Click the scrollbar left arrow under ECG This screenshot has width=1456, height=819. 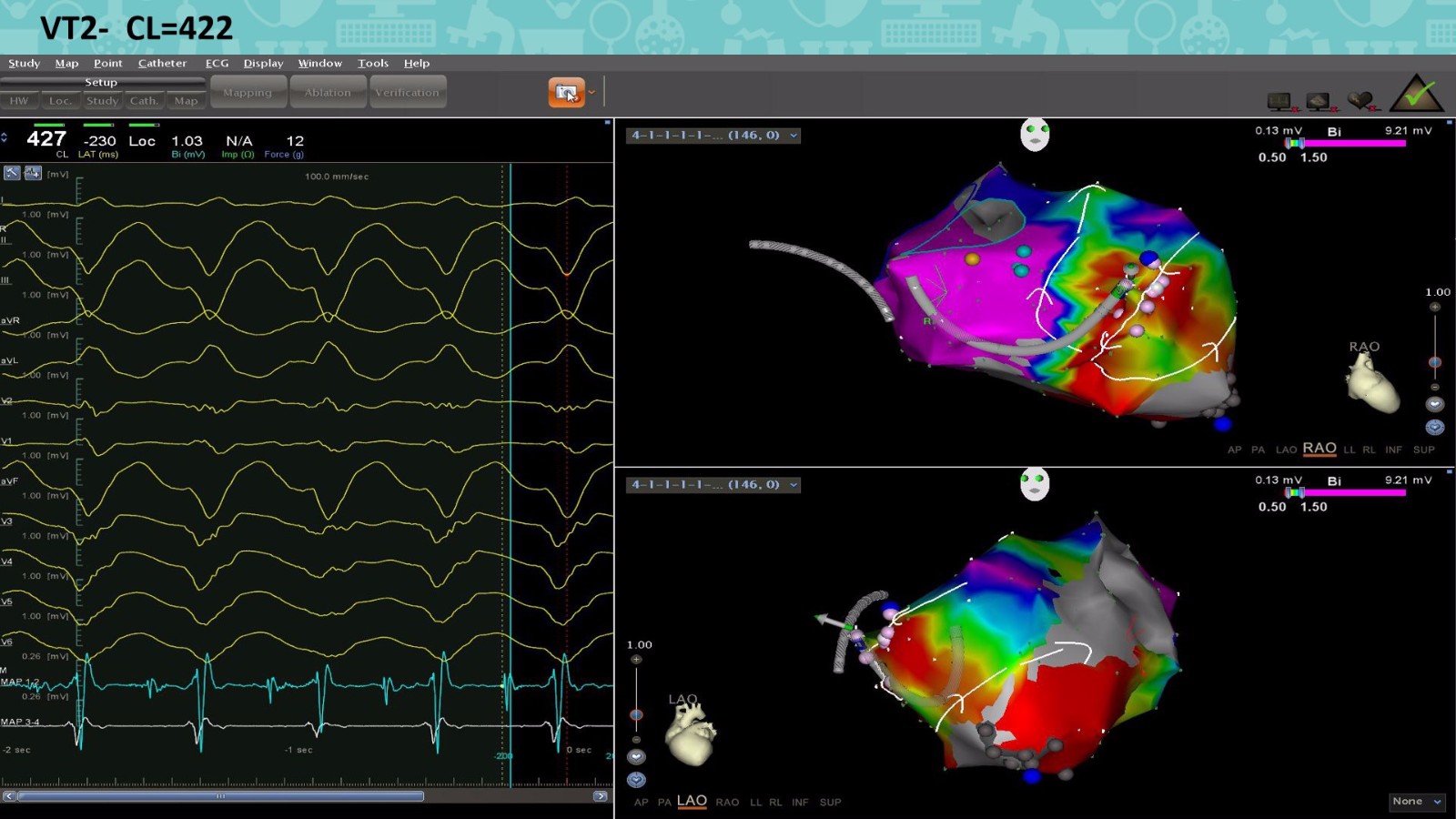(9, 796)
